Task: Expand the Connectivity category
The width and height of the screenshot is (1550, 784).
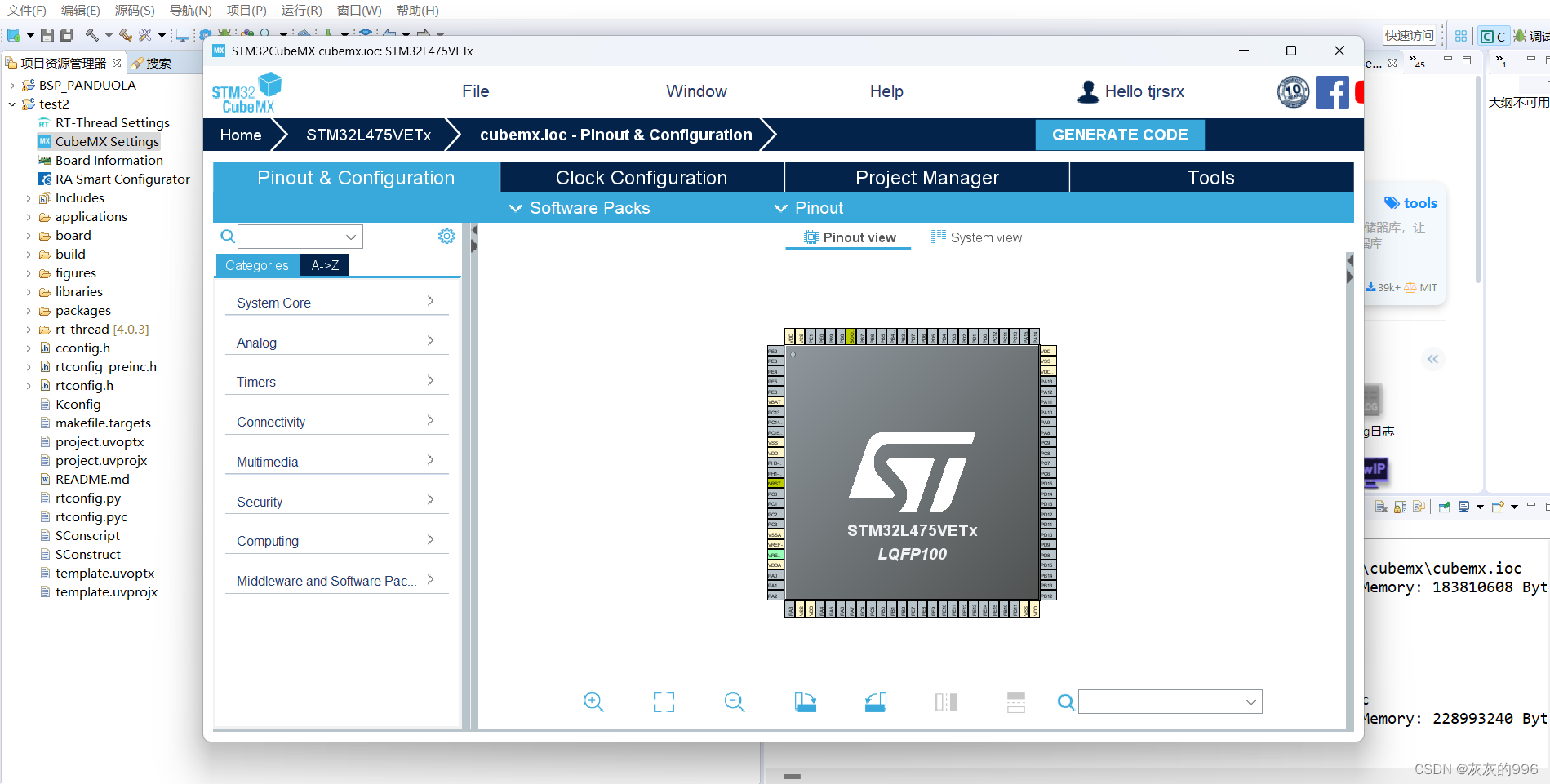Action: tap(336, 421)
